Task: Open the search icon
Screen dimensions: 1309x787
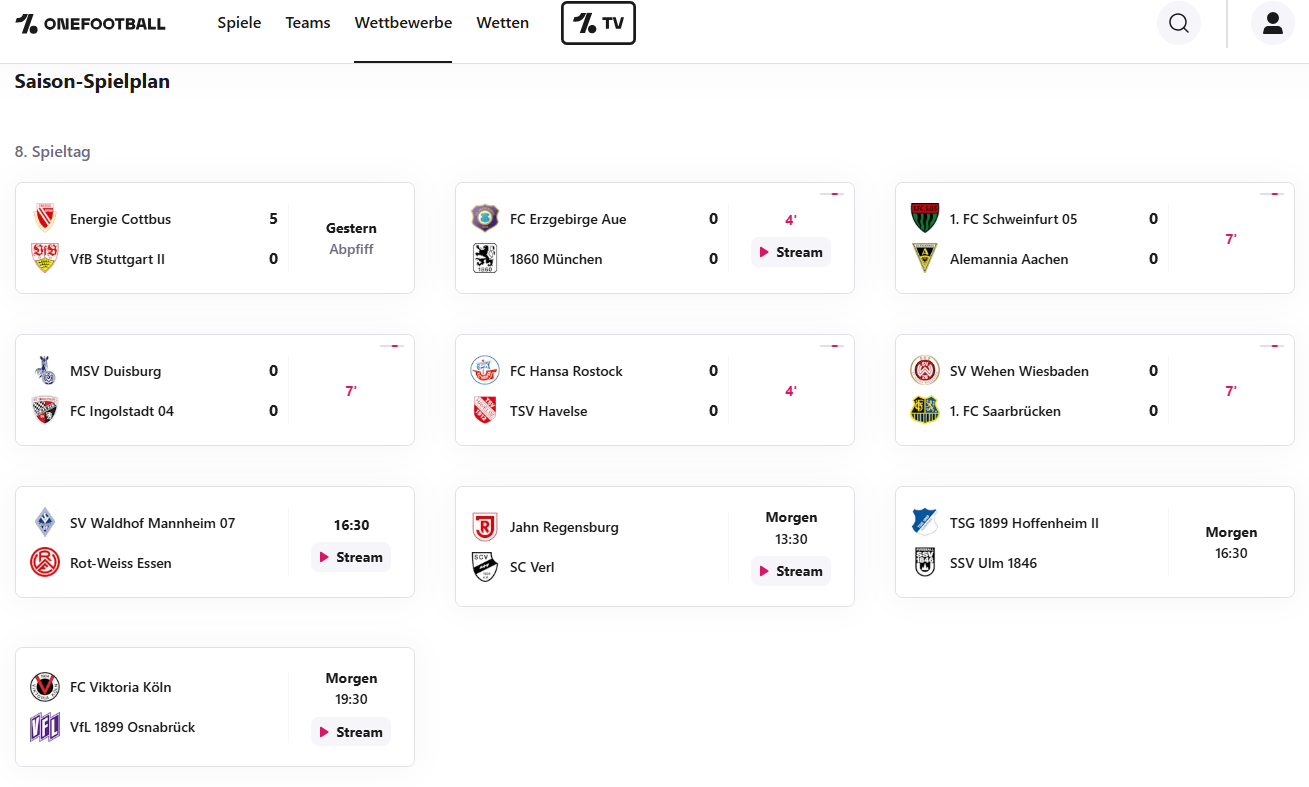Action: pyautogui.click(x=1179, y=23)
